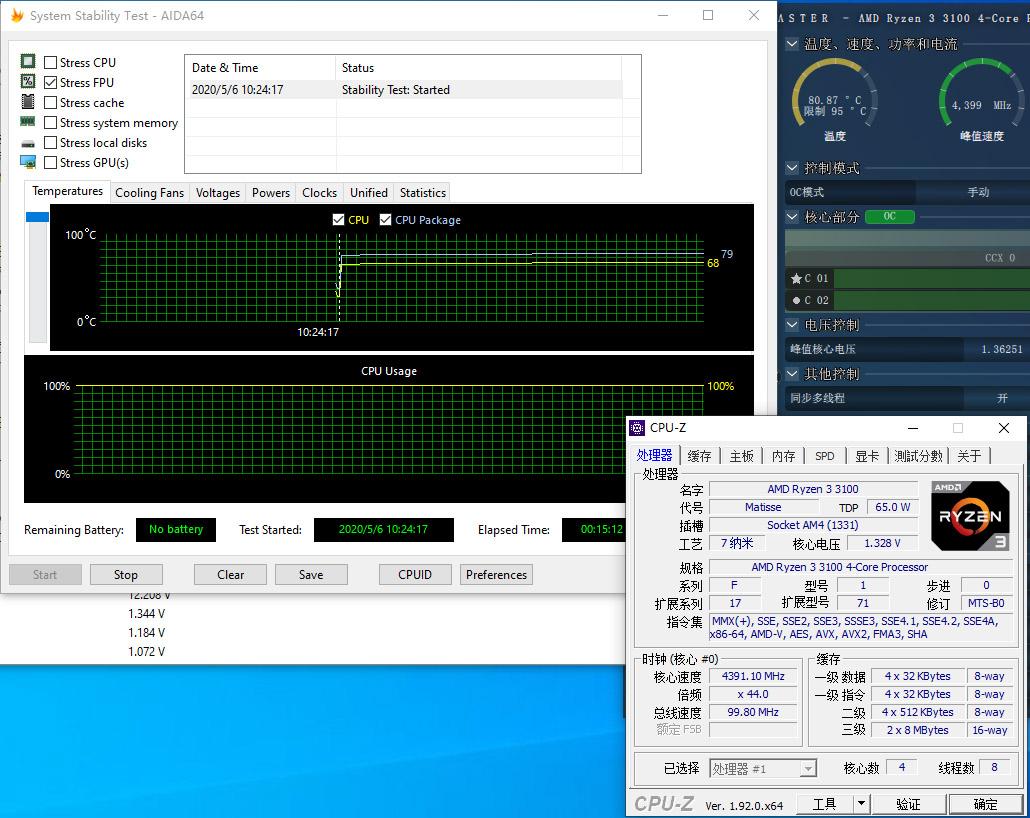
Task: Enable the Stress local disks checkbox
Action: pos(50,143)
